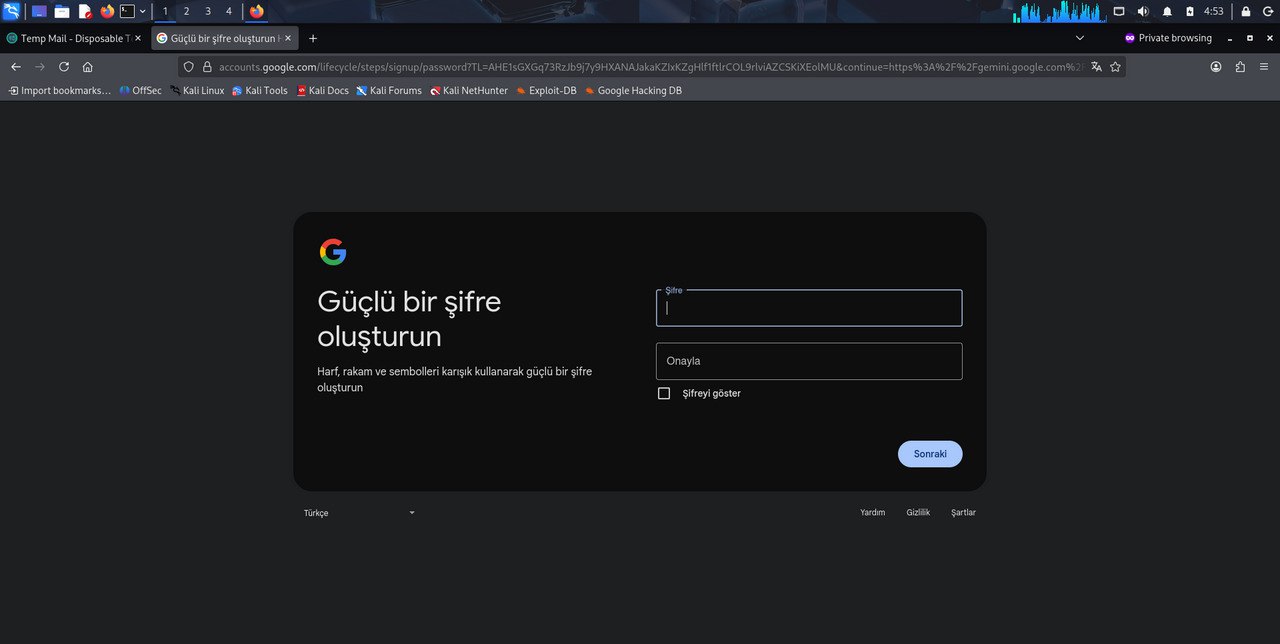
Task: Click the translate page icon
Action: point(1096,67)
